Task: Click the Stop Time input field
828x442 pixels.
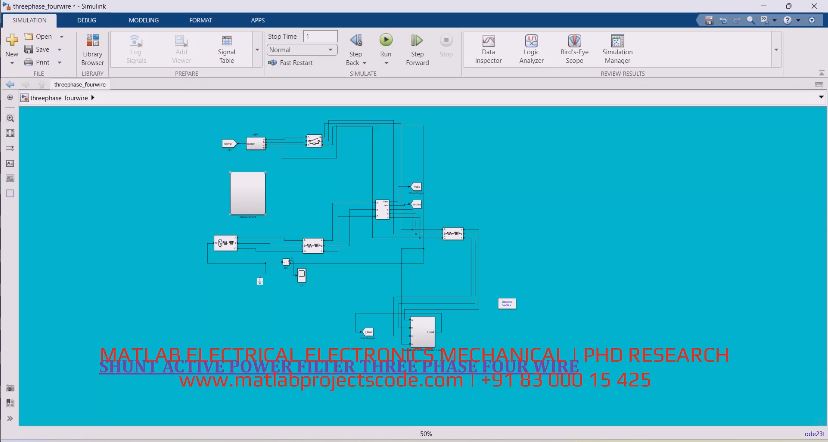Action: coord(320,36)
